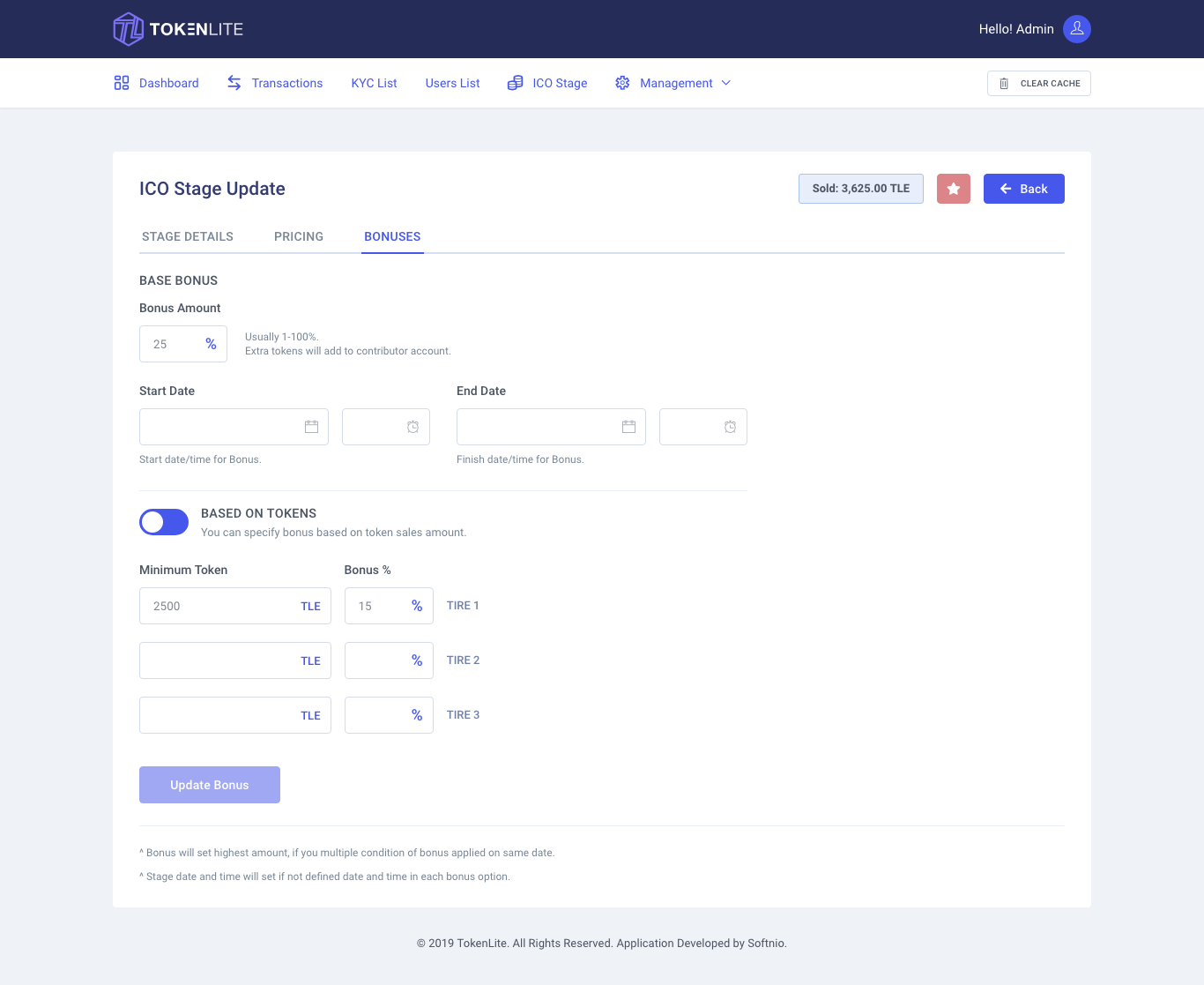This screenshot has width=1204, height=985.
Task: Click the Dashboard grid icon
Action: pos(122,83)
